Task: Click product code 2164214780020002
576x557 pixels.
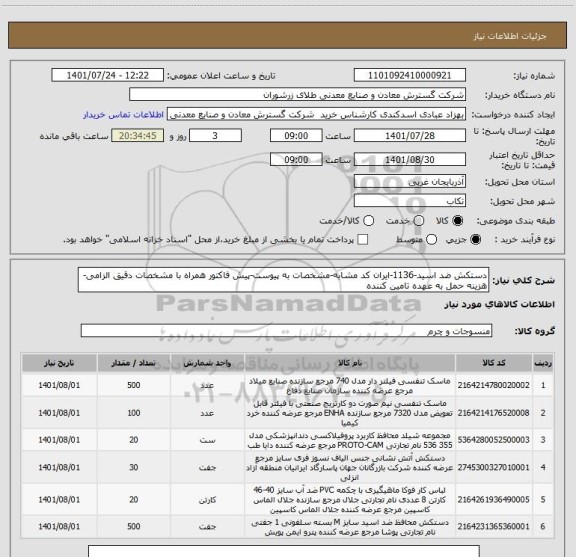Action: click(x=494, y=385)
